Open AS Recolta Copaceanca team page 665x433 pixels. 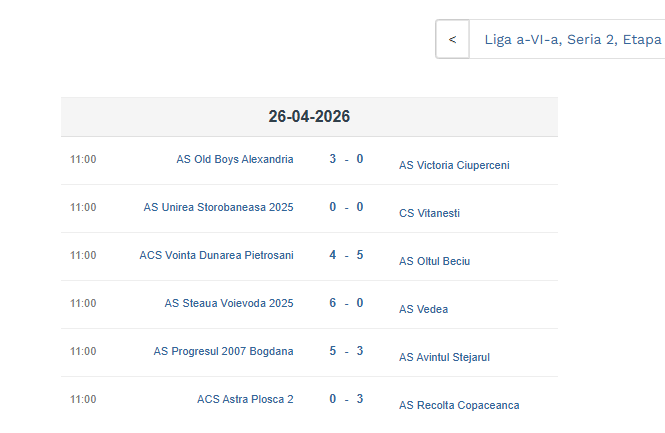(459, 405)
